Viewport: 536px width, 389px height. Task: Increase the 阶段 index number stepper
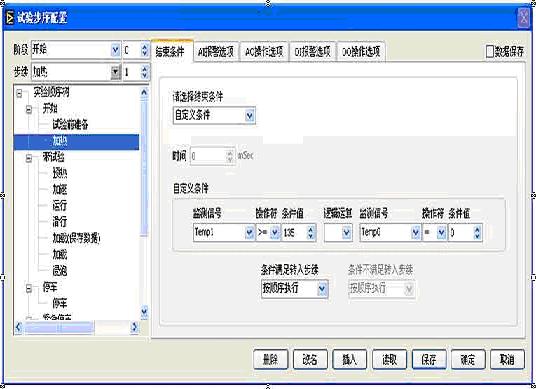pyautogui.click(x=144, y=47)
